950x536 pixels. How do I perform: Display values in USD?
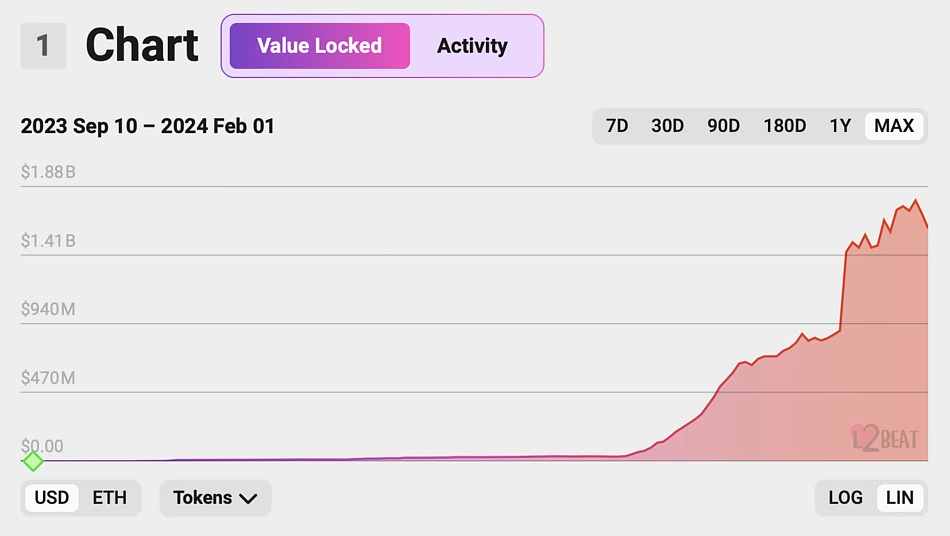[52, 498]
